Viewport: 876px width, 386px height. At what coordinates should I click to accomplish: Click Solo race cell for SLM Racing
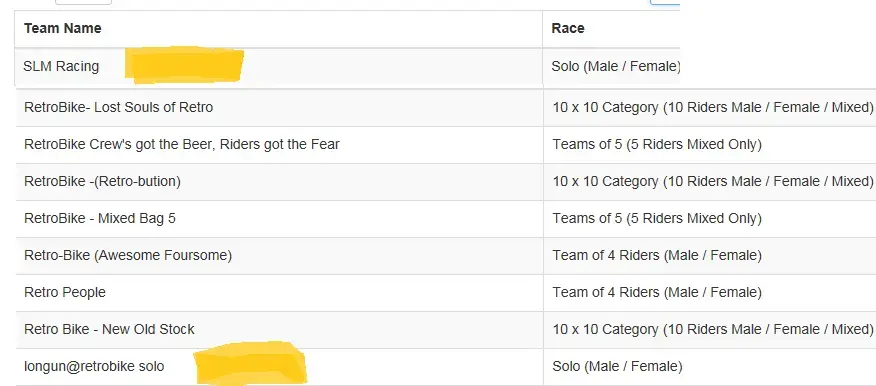tap(616, 66)
